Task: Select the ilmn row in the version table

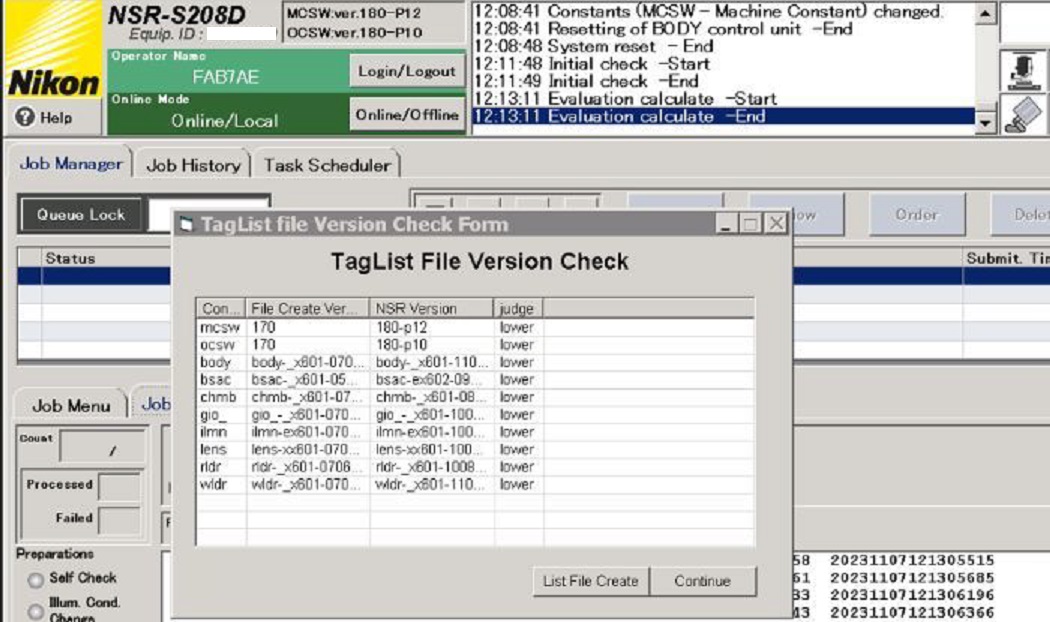Action: coord(475,432)
